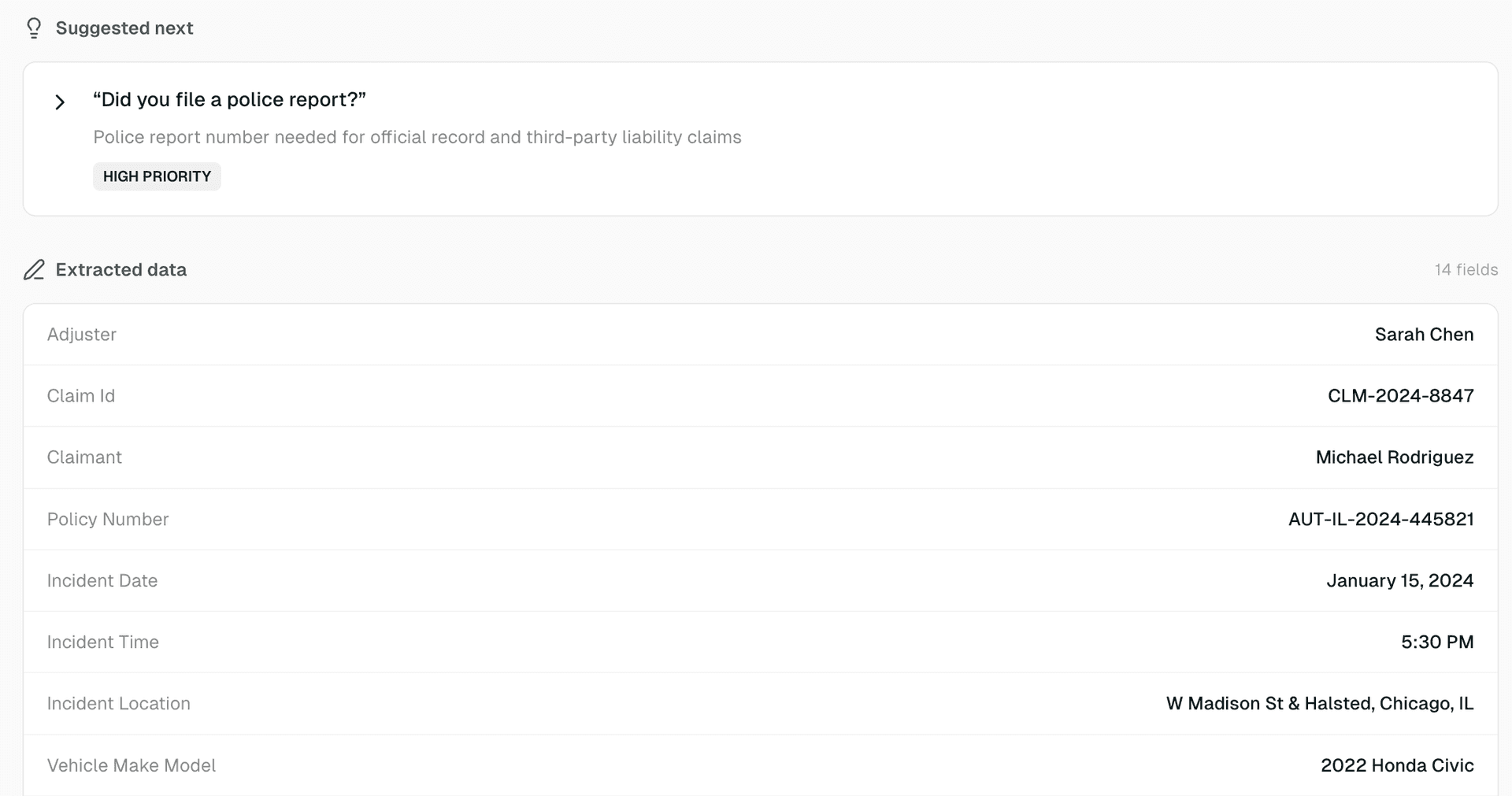Click the Incident Time 5:30 PM value
Screen dimensions: 1512x796
(x=1437, y=642)
